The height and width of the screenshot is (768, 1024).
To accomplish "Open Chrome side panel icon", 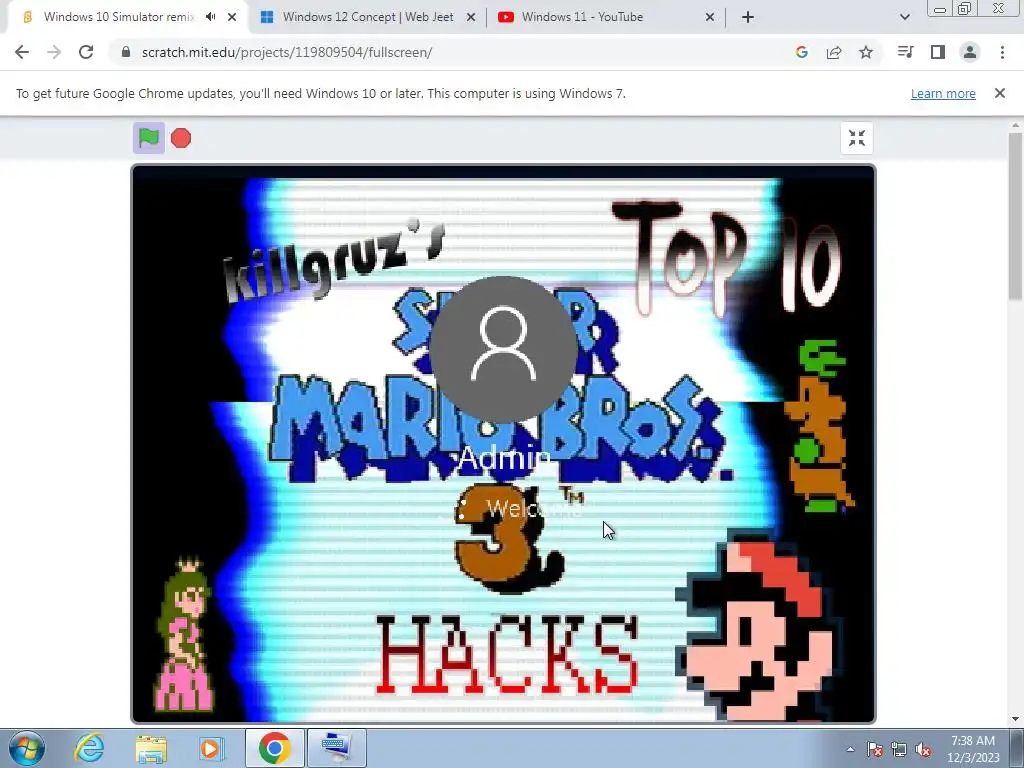I will coord(938,52).
